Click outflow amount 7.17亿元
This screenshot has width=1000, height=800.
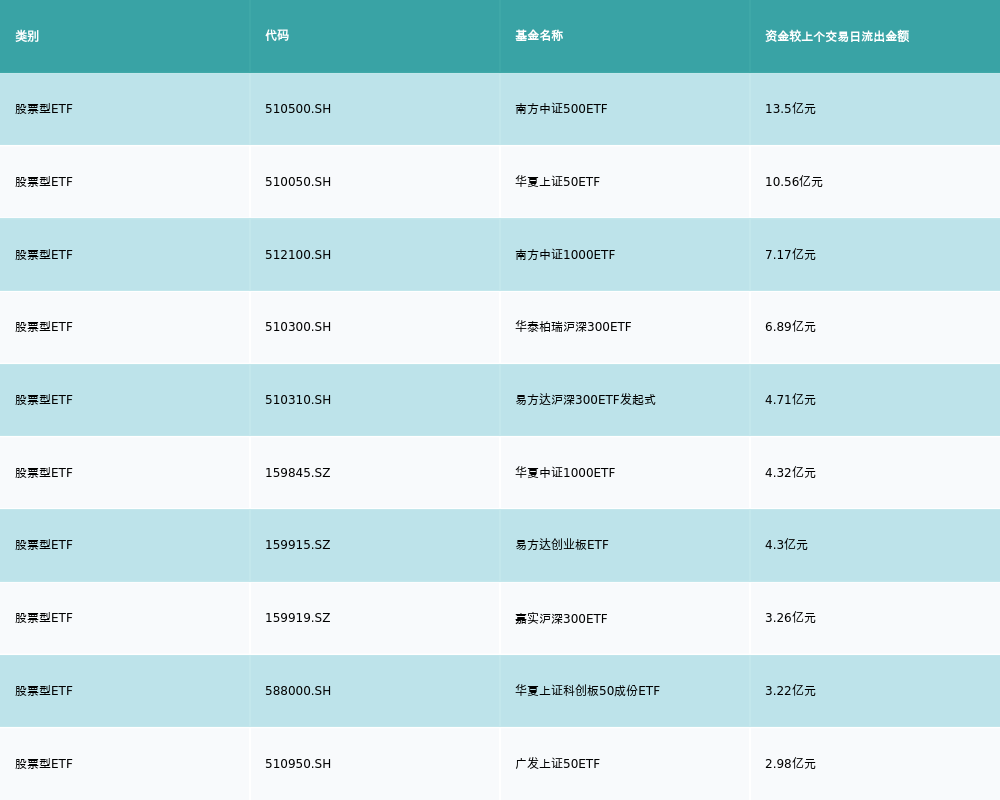[x=790, y=255]
